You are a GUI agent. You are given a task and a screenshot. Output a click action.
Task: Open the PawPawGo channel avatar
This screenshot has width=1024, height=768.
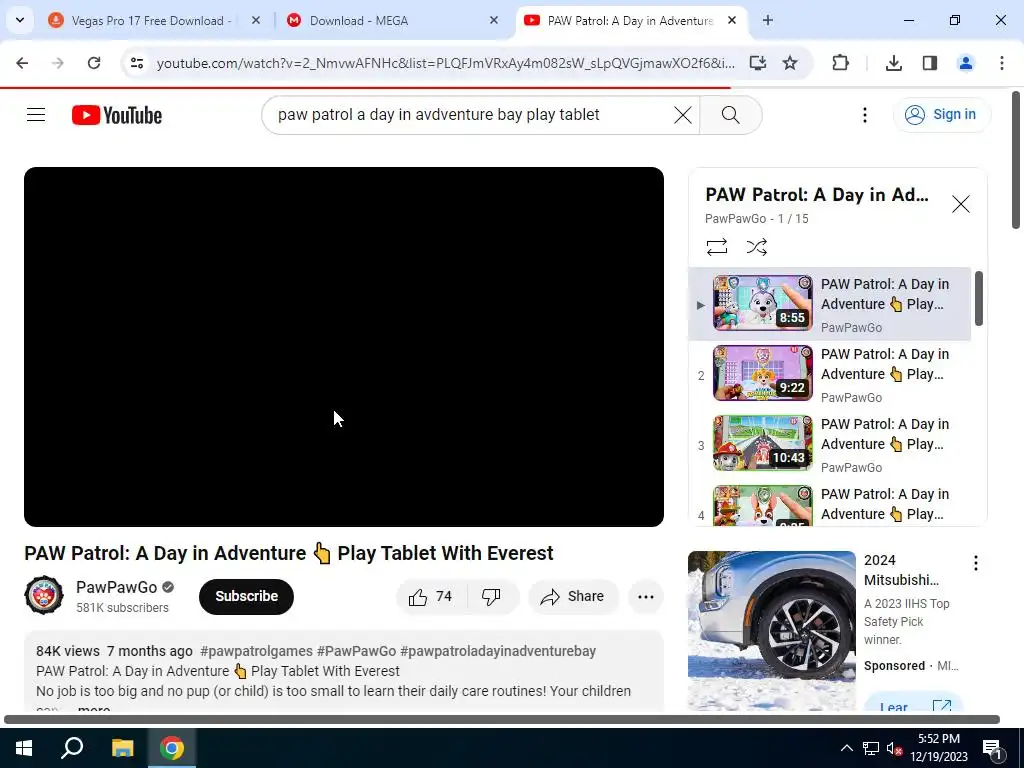pyautogui.click(x=44, y=595)
